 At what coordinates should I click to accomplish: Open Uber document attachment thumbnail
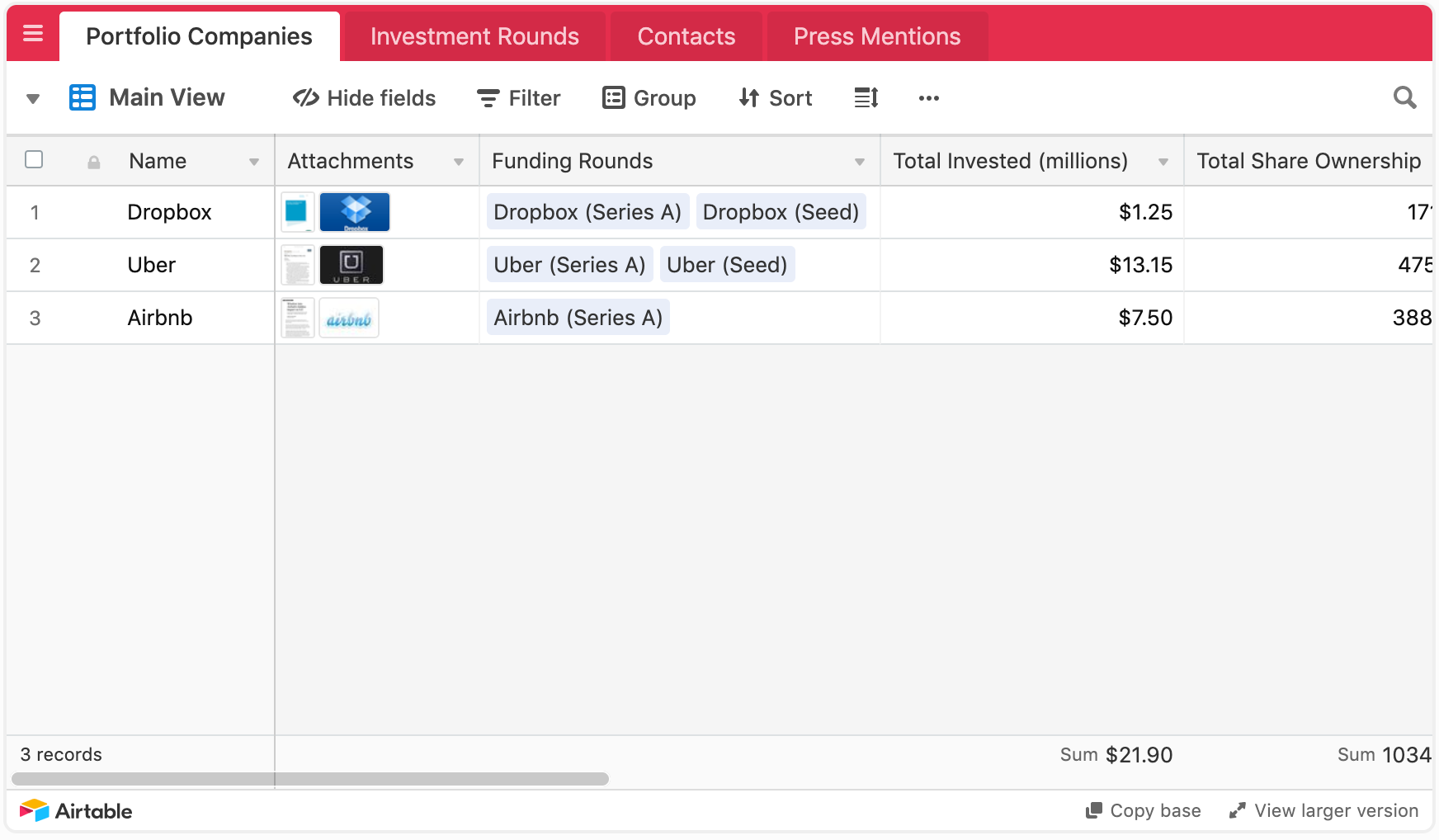298,265
